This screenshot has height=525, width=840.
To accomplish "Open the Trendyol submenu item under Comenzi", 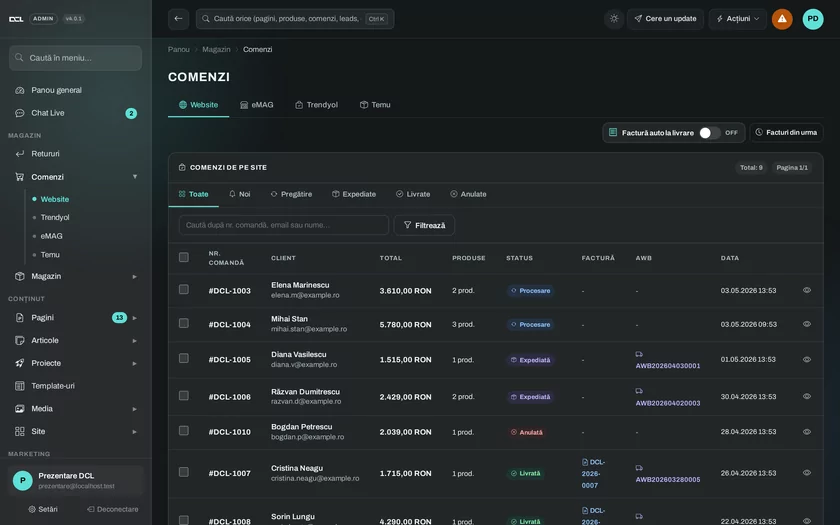I will (55, 218).
